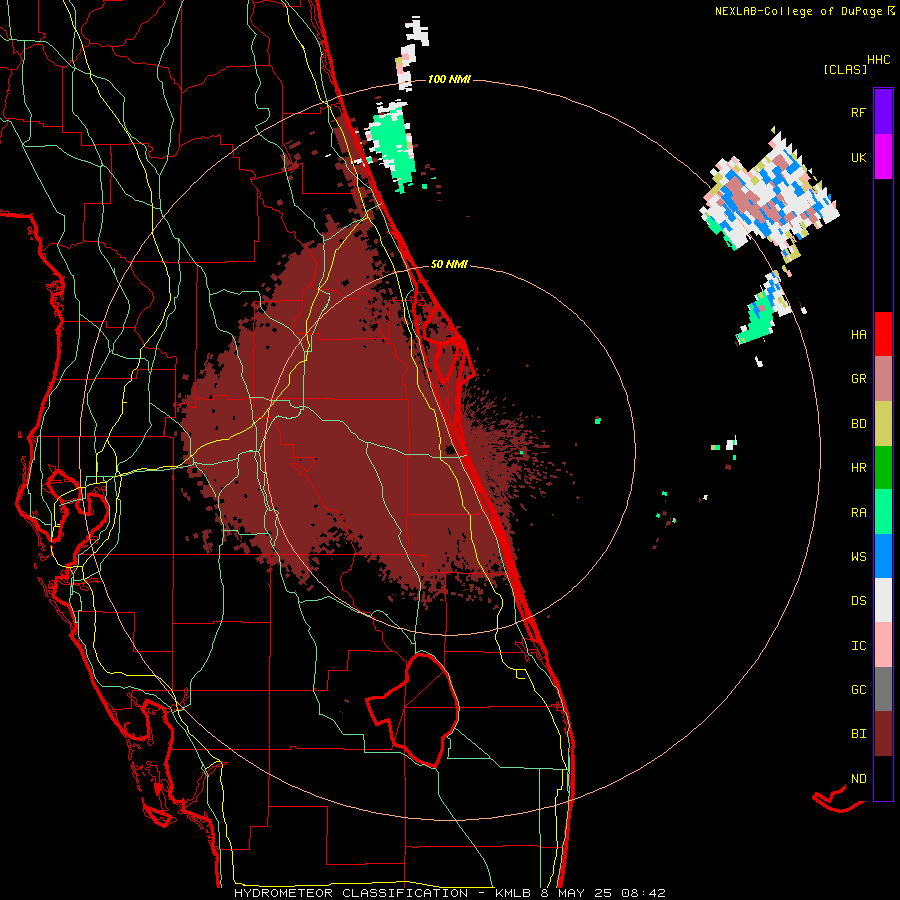Click the 'KMLB' radar site identifier
Screen dimensions: 900x900
click(x=511, y=893)
